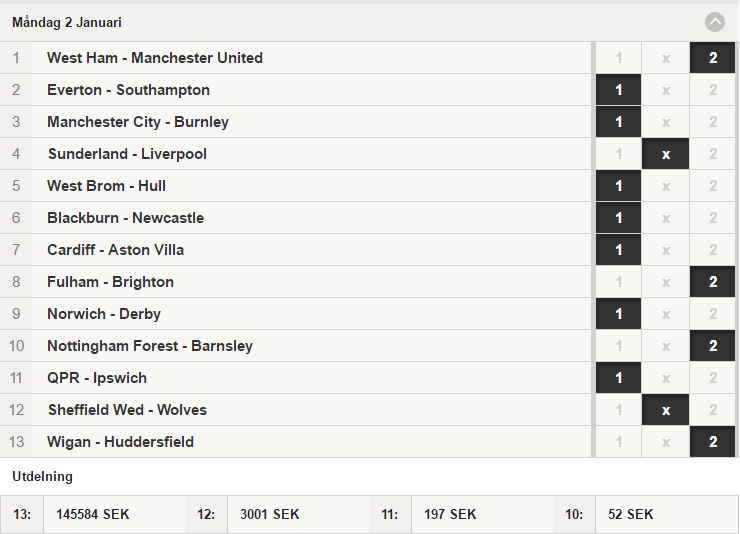Screen dimensions: 740x534
Task: Select x for QPR - Ipswich
Action: [x=665, y=378]
